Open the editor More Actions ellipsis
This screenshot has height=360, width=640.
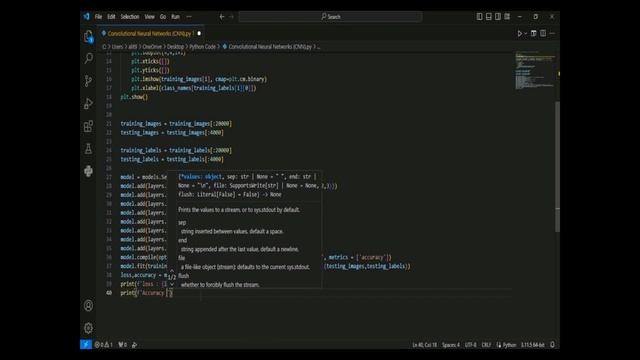552,33
